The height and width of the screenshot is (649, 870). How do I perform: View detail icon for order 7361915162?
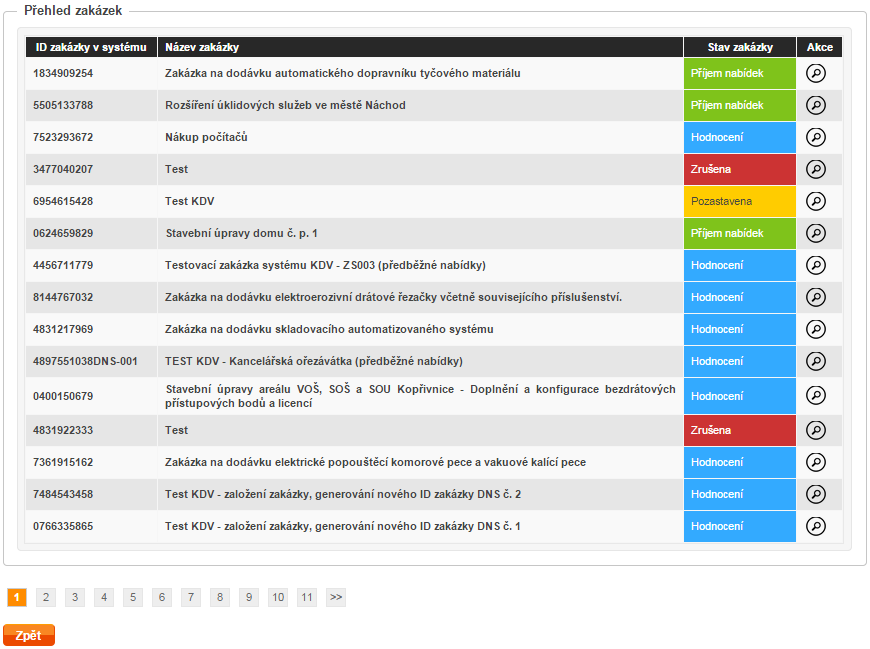pyautogui.click(x=816, y=462)
